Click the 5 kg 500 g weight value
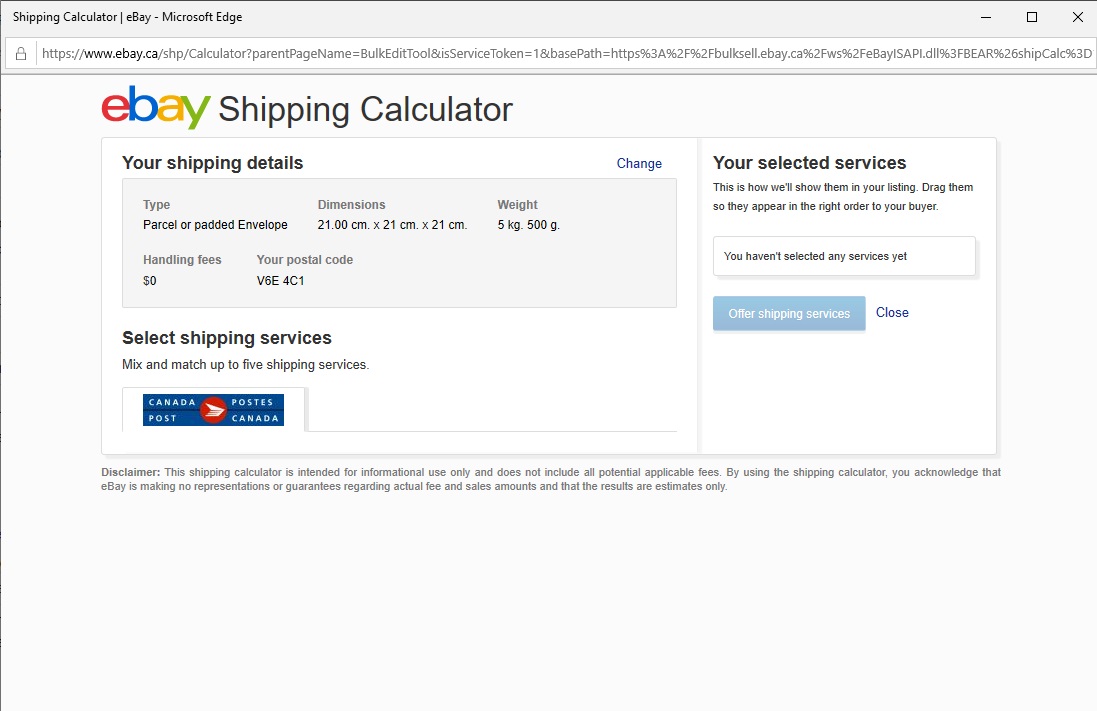Viewport: 1097px width, 711px height. pos(528,225)
